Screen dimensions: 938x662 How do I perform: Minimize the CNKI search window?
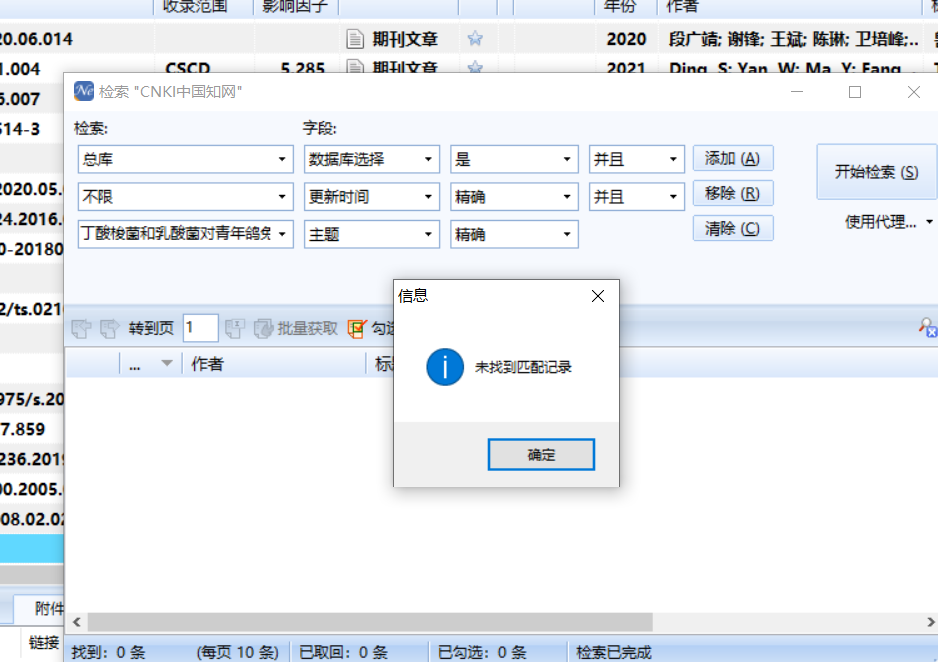(797, 92)
